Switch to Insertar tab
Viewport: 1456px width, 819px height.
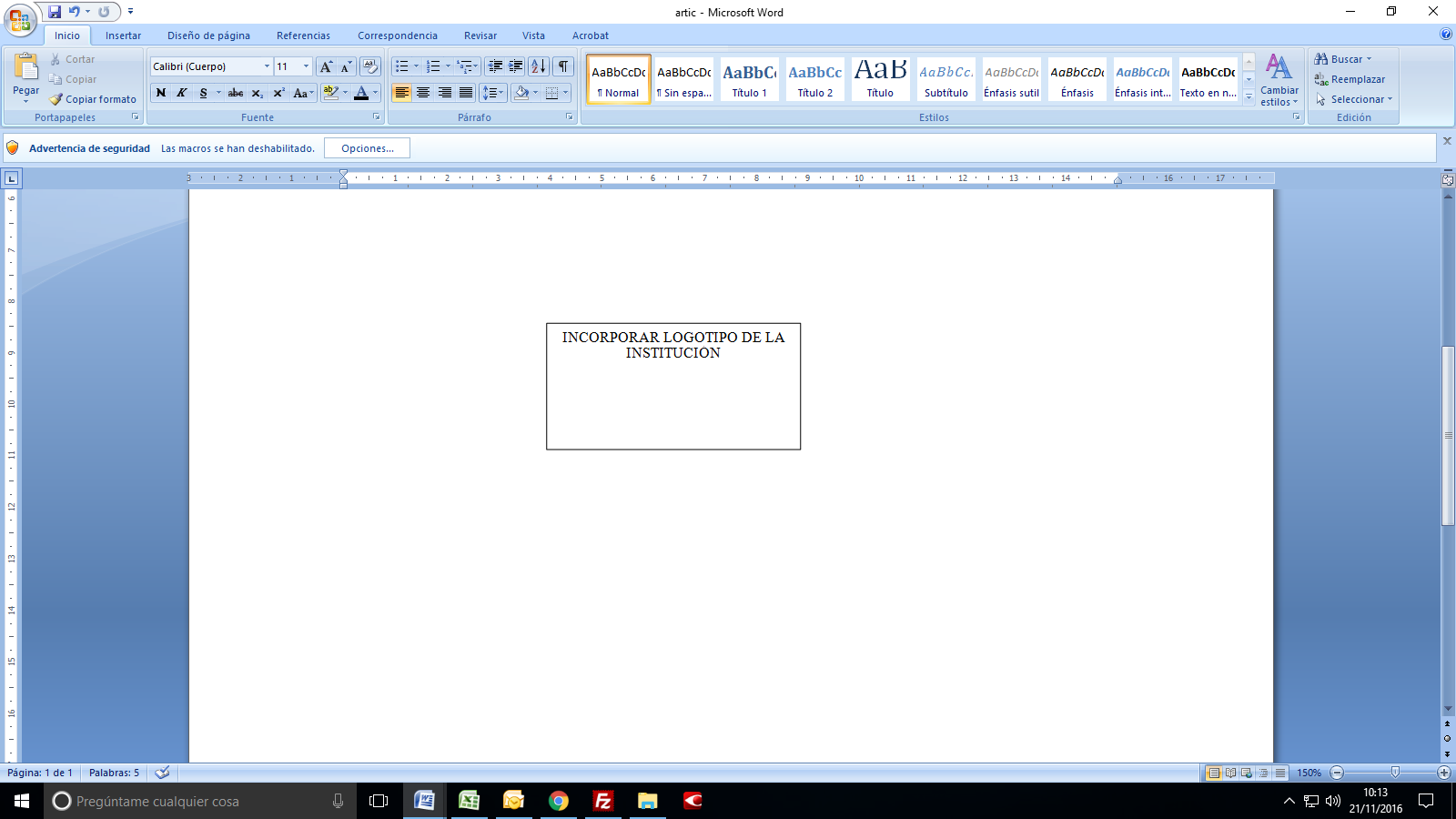tap(123, 35)
